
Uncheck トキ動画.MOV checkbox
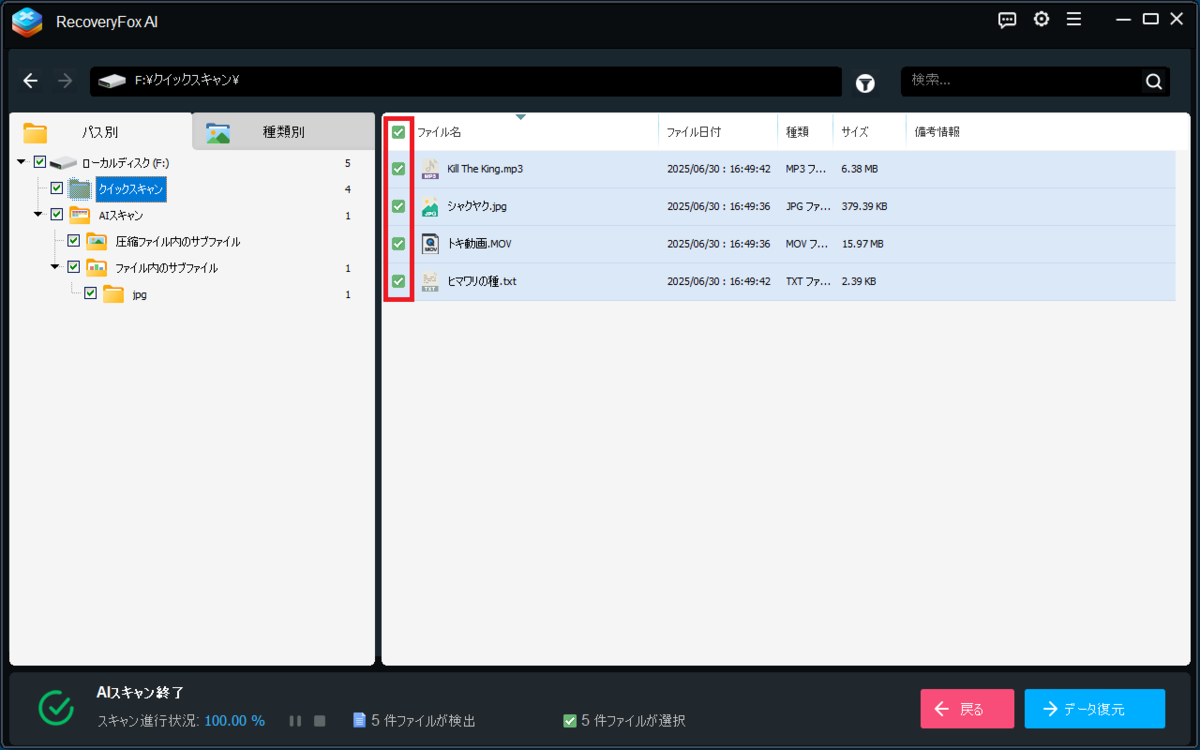398,243
